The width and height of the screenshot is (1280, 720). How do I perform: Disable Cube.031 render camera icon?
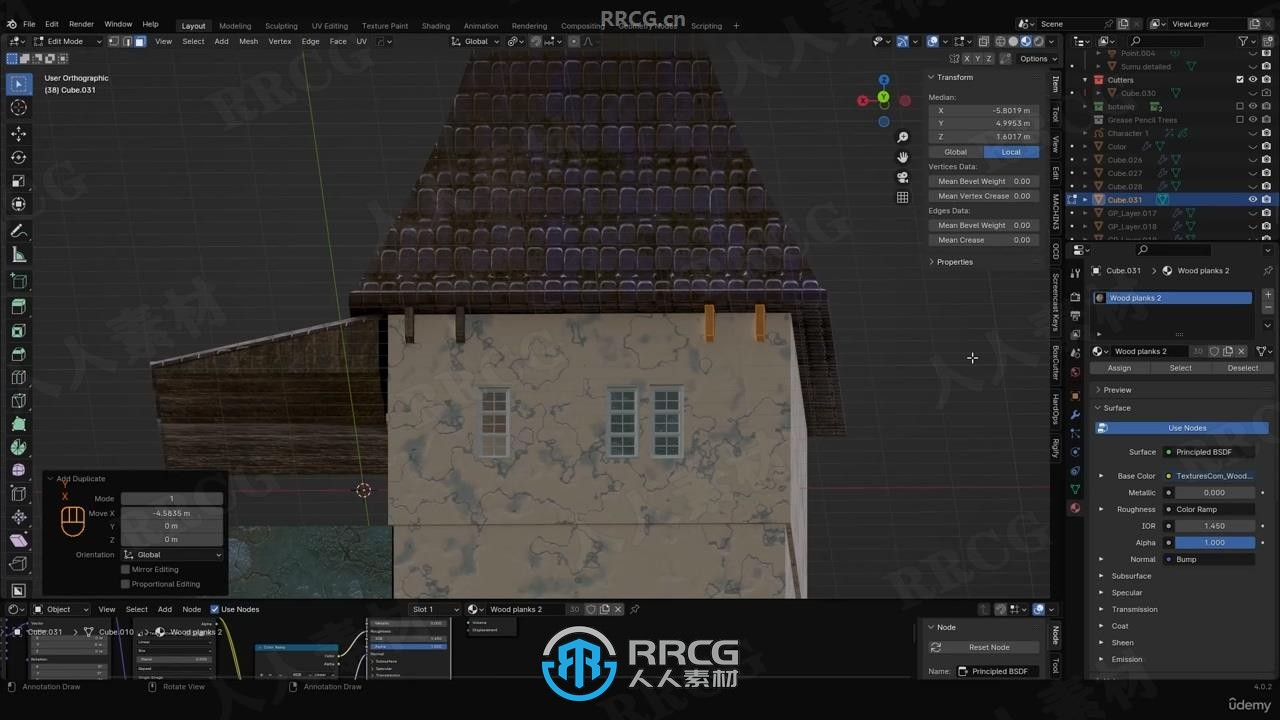(1266, 199)
